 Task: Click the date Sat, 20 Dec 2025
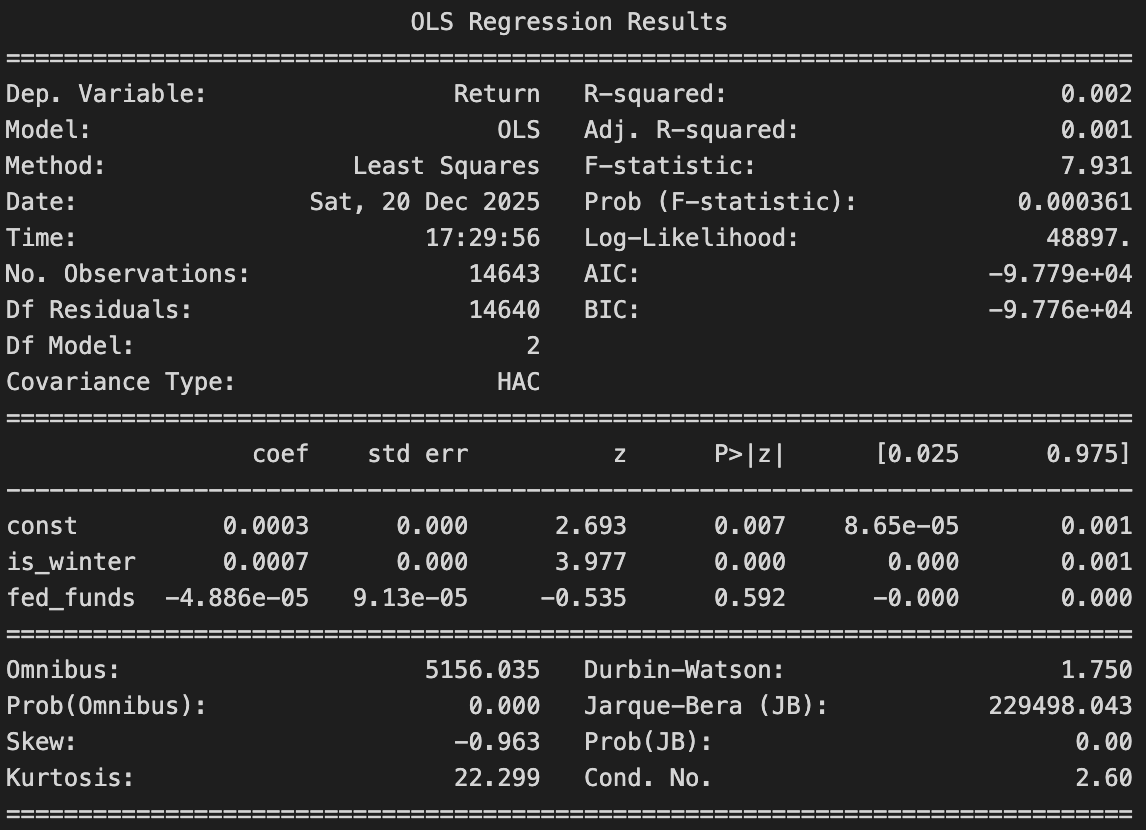click(x=424, y=202)
